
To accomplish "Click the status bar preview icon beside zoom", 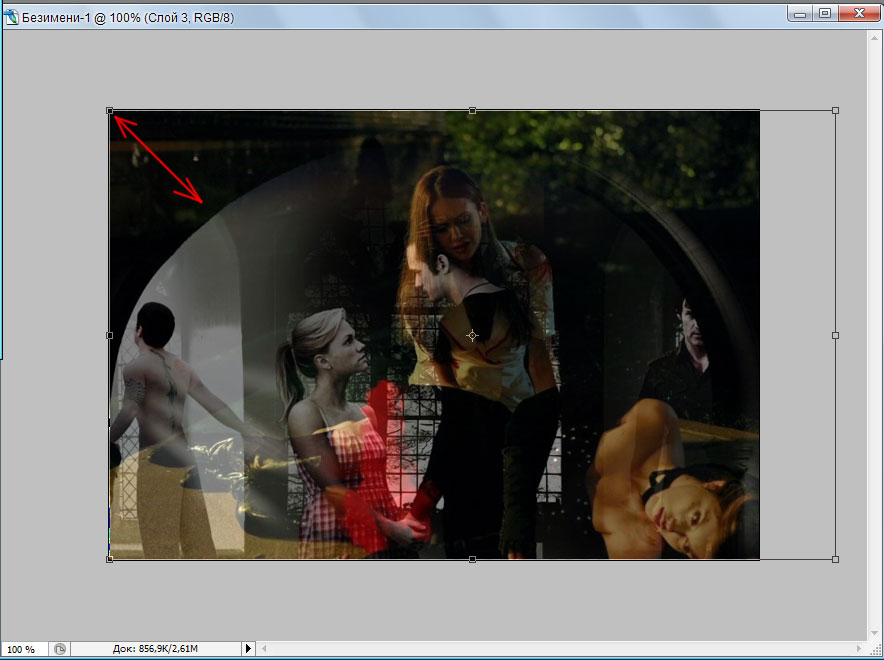I will click(60, 649).
